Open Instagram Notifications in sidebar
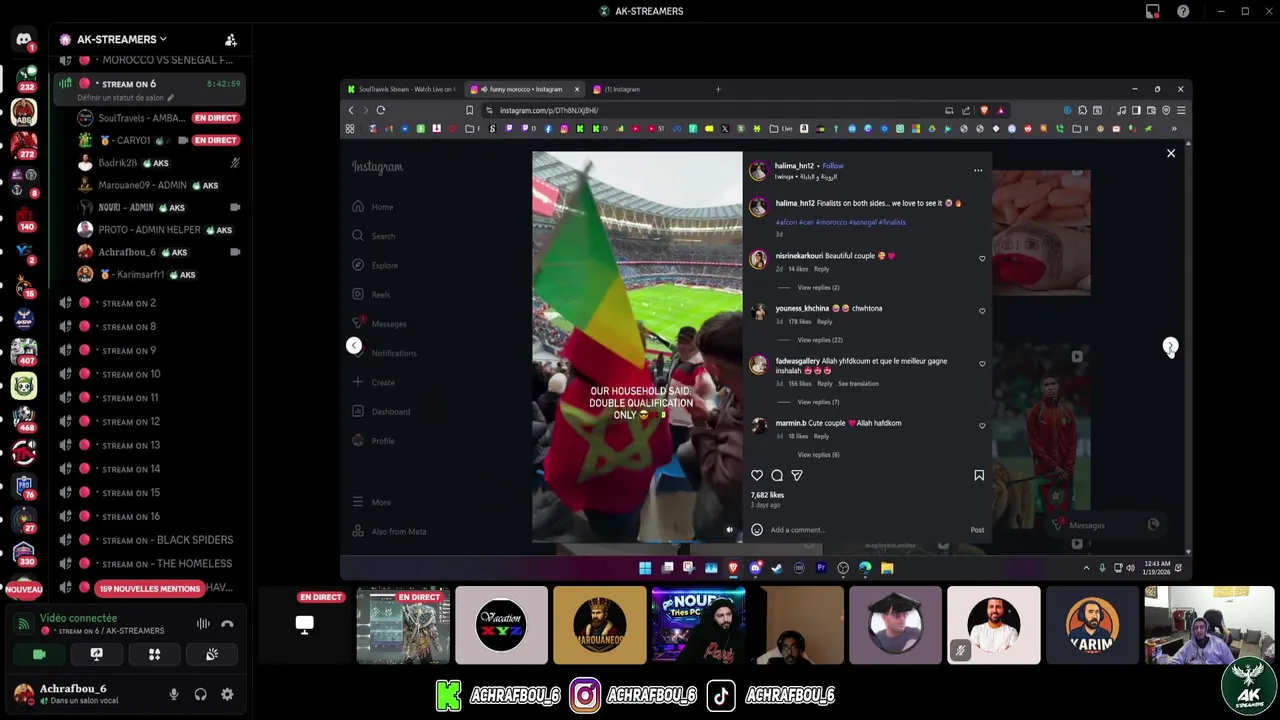 click(x=384, y=353)
